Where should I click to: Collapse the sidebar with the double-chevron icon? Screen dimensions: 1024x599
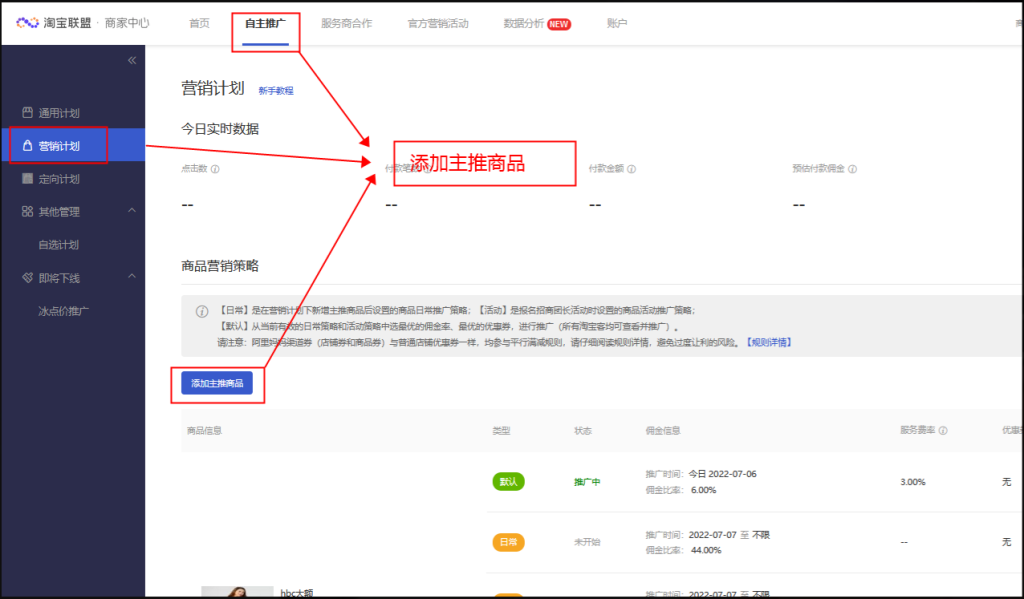click(x=132, y=61)
